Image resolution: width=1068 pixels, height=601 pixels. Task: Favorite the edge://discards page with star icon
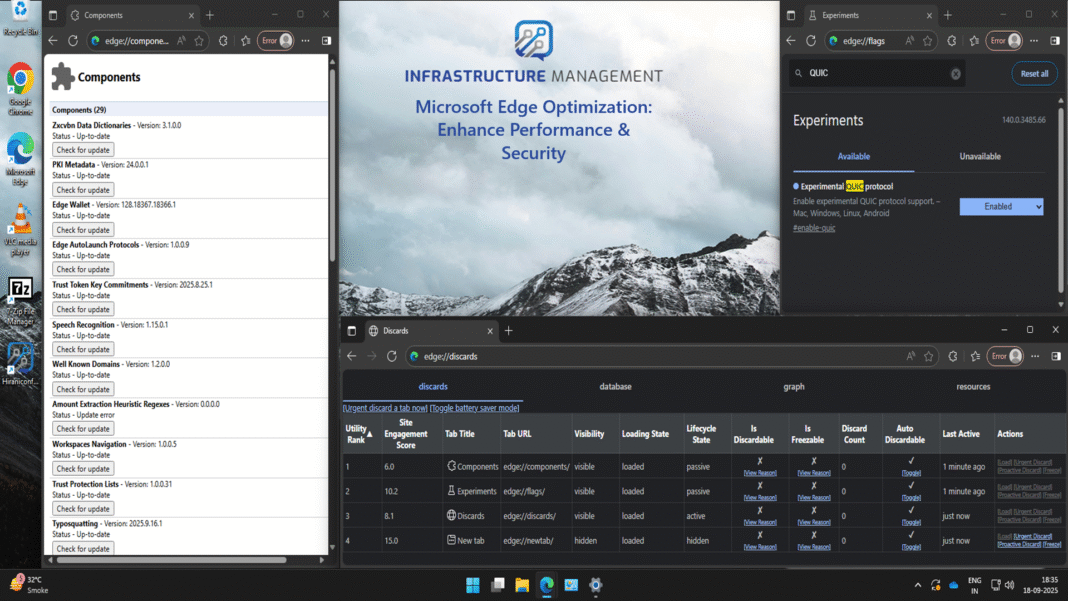pyautogui.click(x=929, y=356)
